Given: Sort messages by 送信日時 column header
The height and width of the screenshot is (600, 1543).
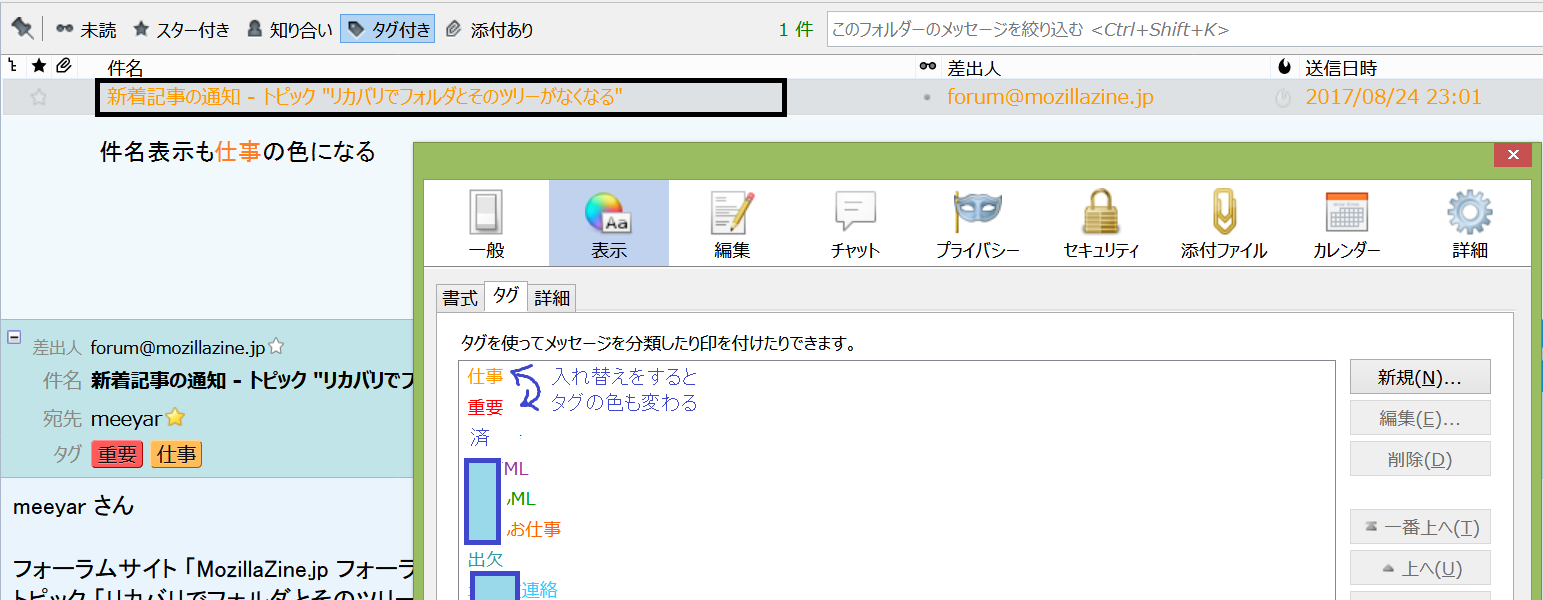Looking at the screenshot, I should pos(1340,68).
